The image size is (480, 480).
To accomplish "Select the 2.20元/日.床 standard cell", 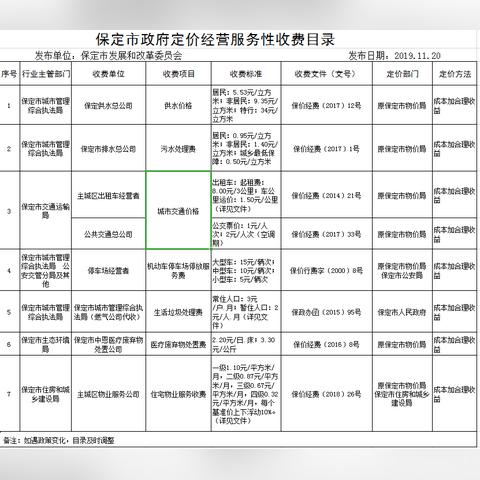I will coord(246,344).
